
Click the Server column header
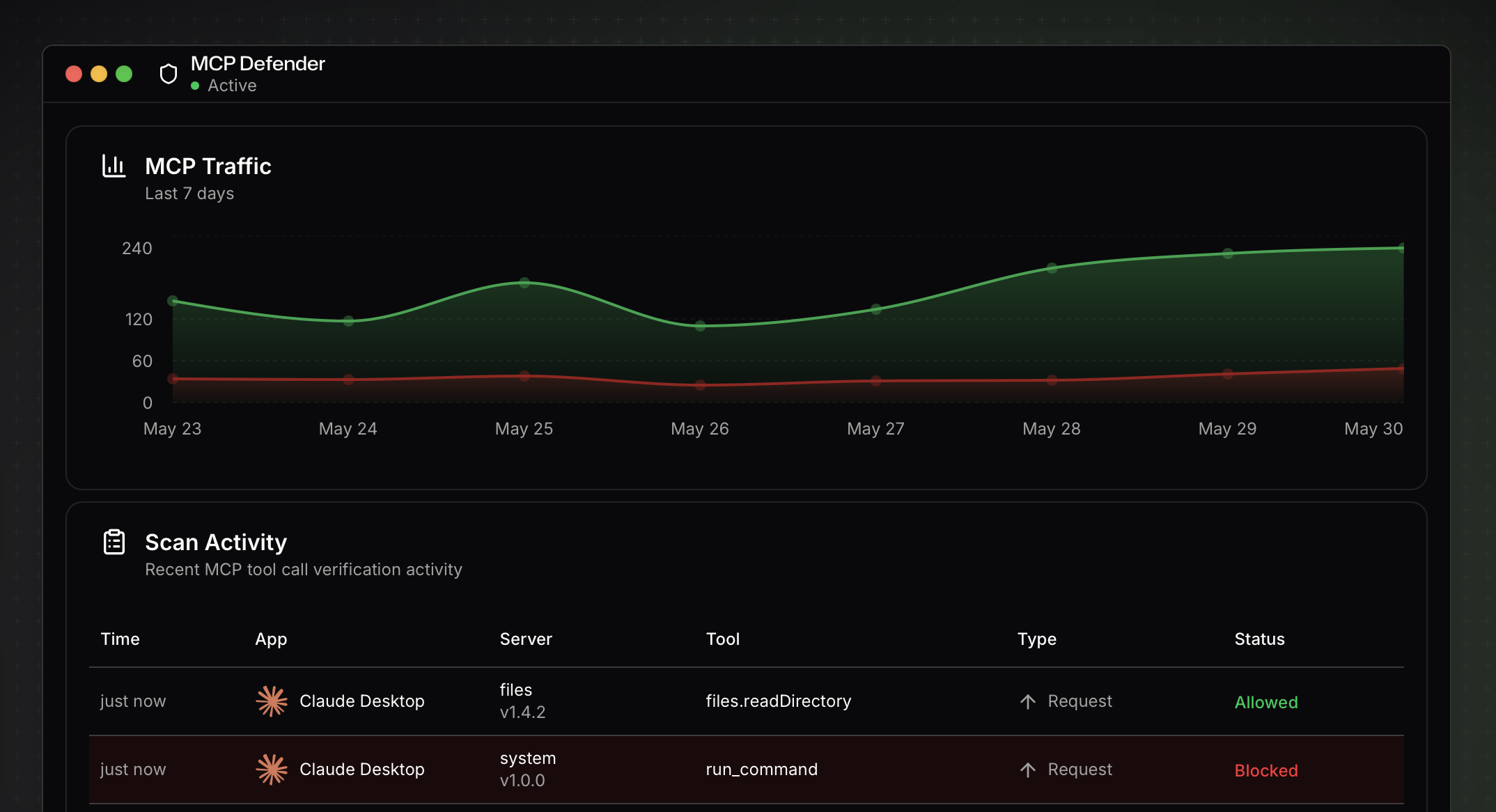525,639
